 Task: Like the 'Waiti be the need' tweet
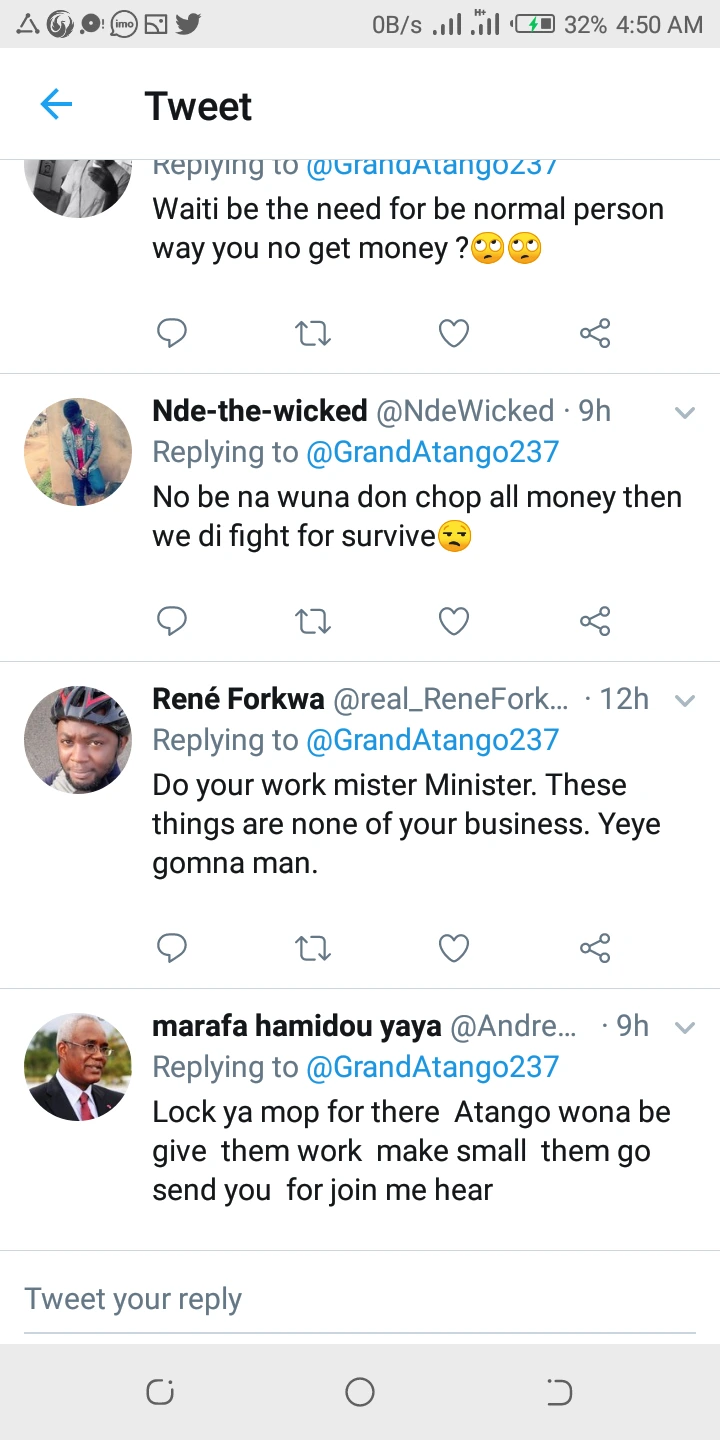pos(454,333)
